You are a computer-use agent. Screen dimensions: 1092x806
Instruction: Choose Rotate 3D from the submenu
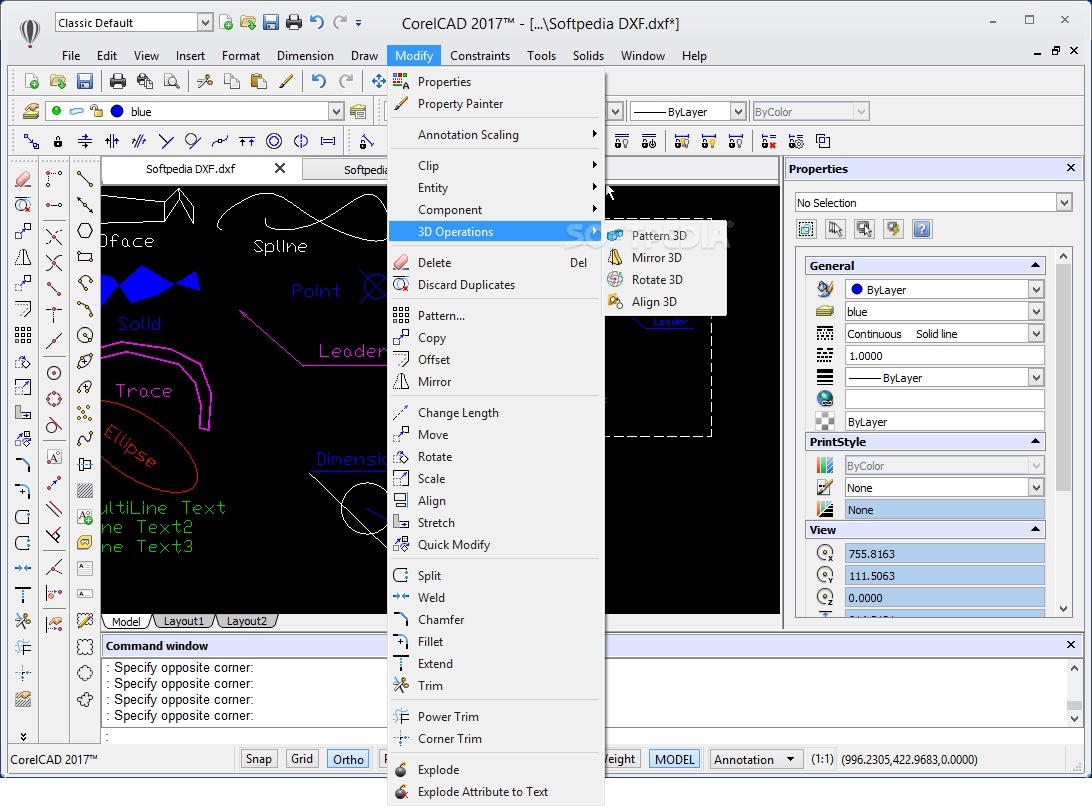pyautogui.click(x=665, y=279)
